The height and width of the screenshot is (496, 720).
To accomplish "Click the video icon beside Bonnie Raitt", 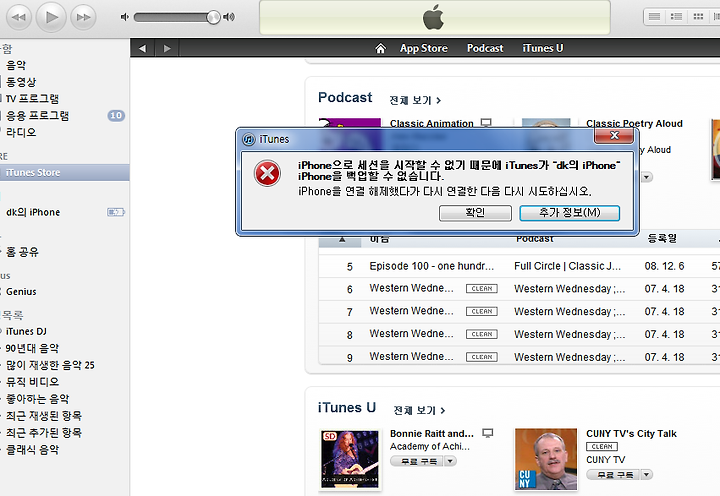I will tap(488, 433).
